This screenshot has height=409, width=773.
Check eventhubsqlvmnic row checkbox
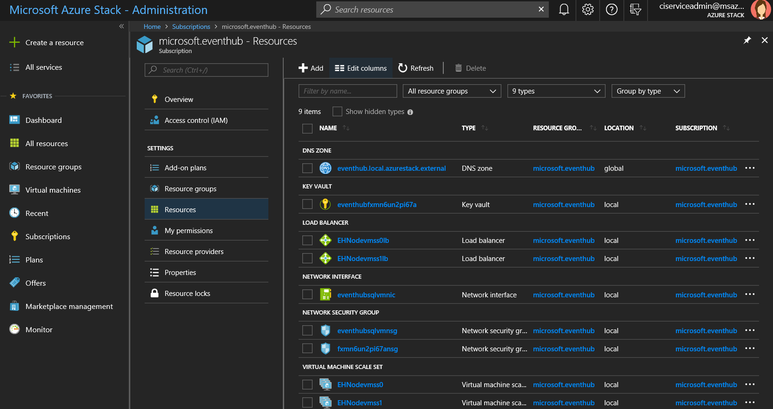307,295
